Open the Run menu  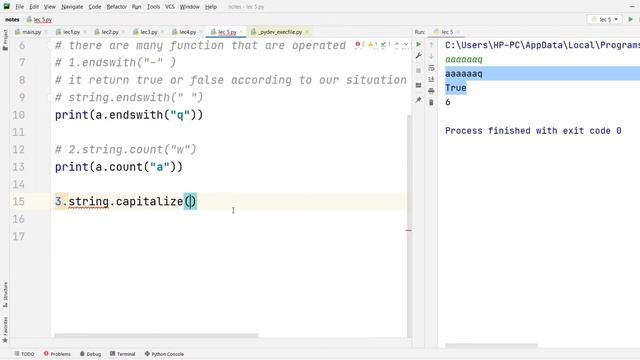click(136, 7)
